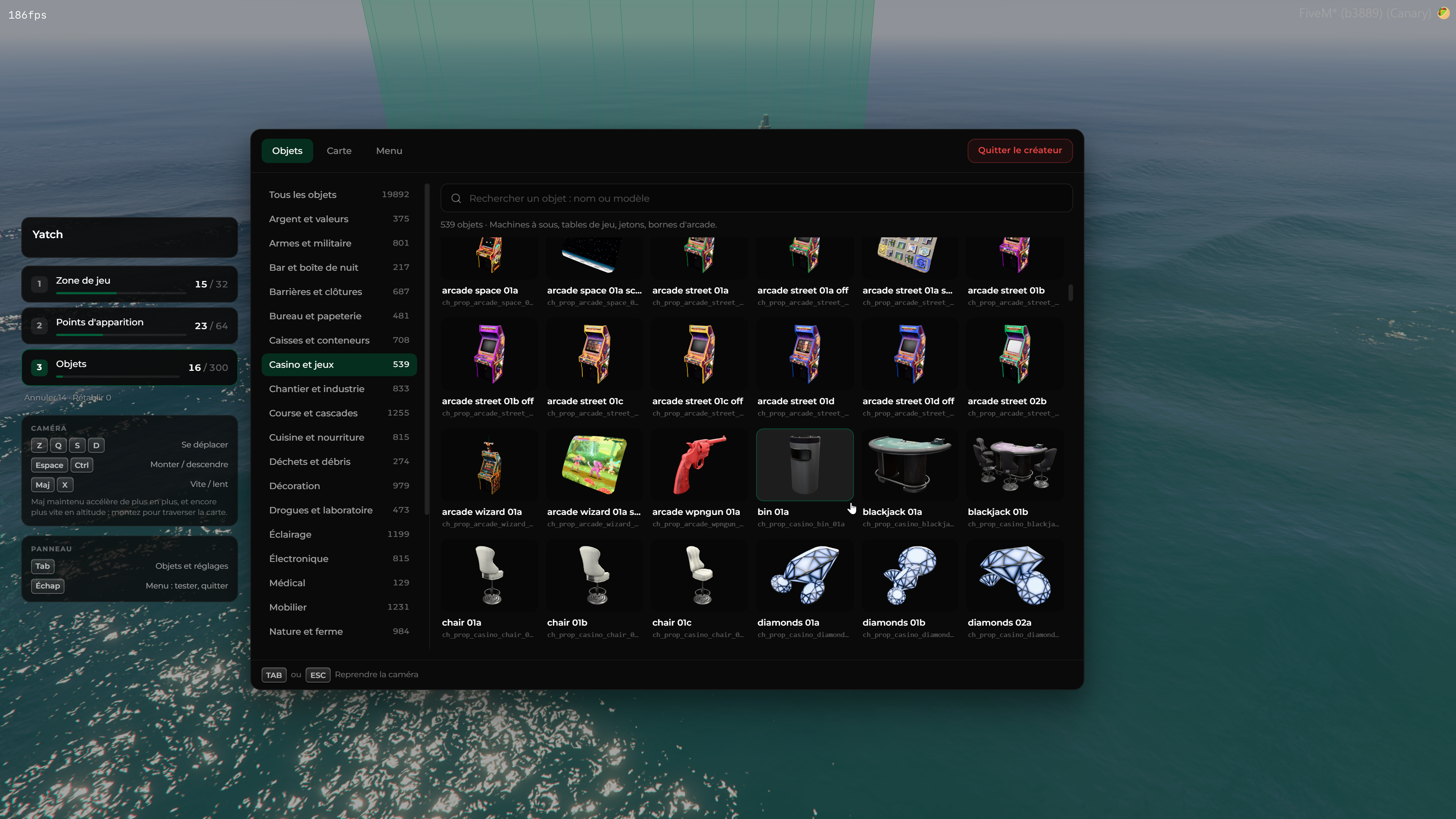
Task: Open the Tous les objets category
Action: click(339, 195)
